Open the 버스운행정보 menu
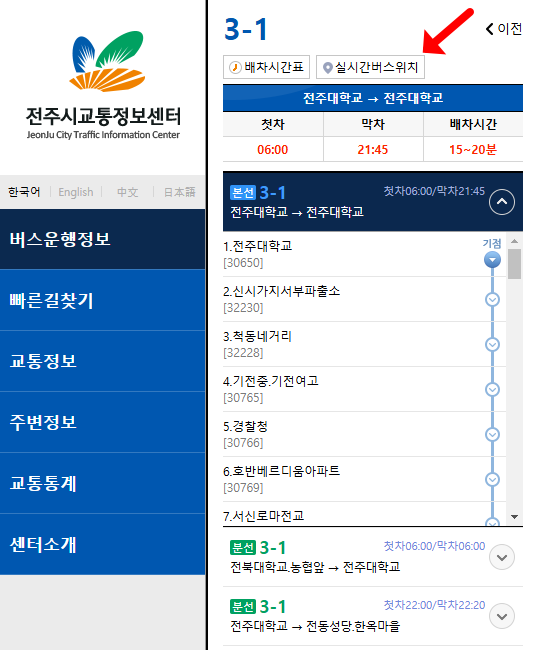 point(102,239)
